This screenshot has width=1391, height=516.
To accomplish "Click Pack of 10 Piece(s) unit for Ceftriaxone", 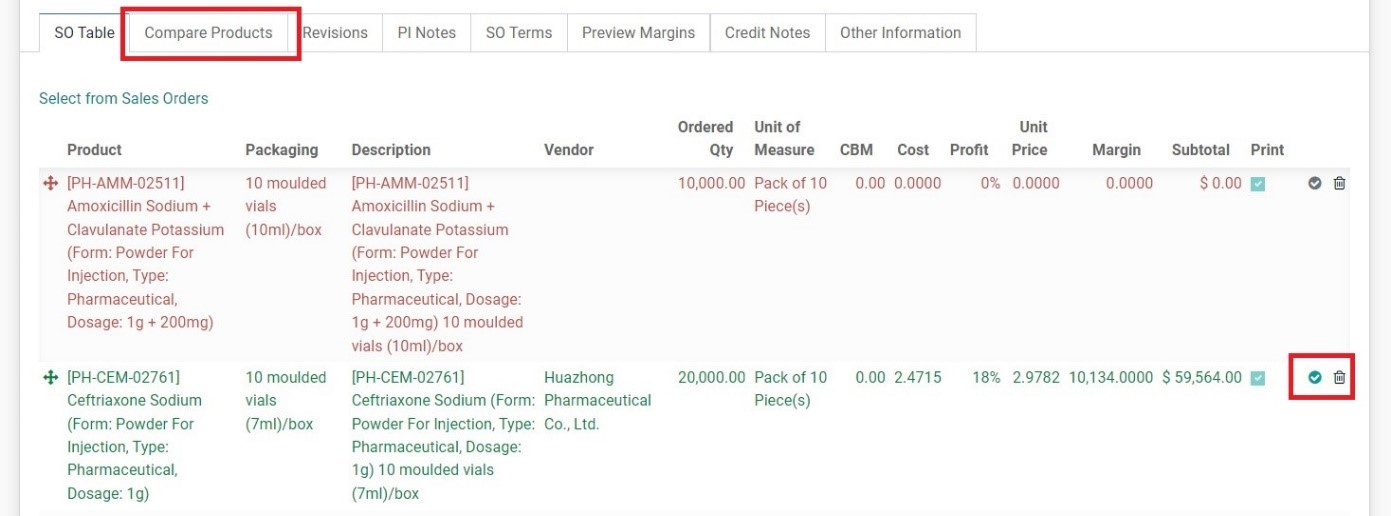I will point(791,389).
